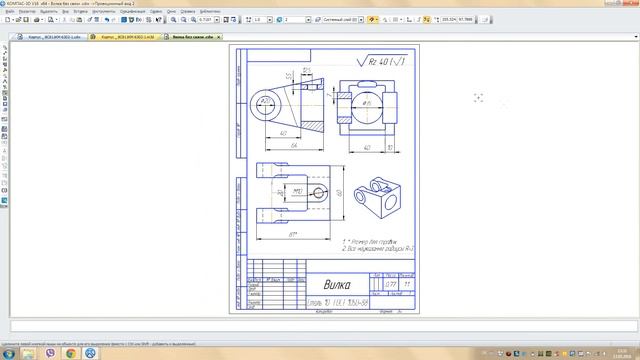Image resolution: width=640 pixels, height=360 pixels.
Task: Open the Инструменты menu
Action: [103, 11]
